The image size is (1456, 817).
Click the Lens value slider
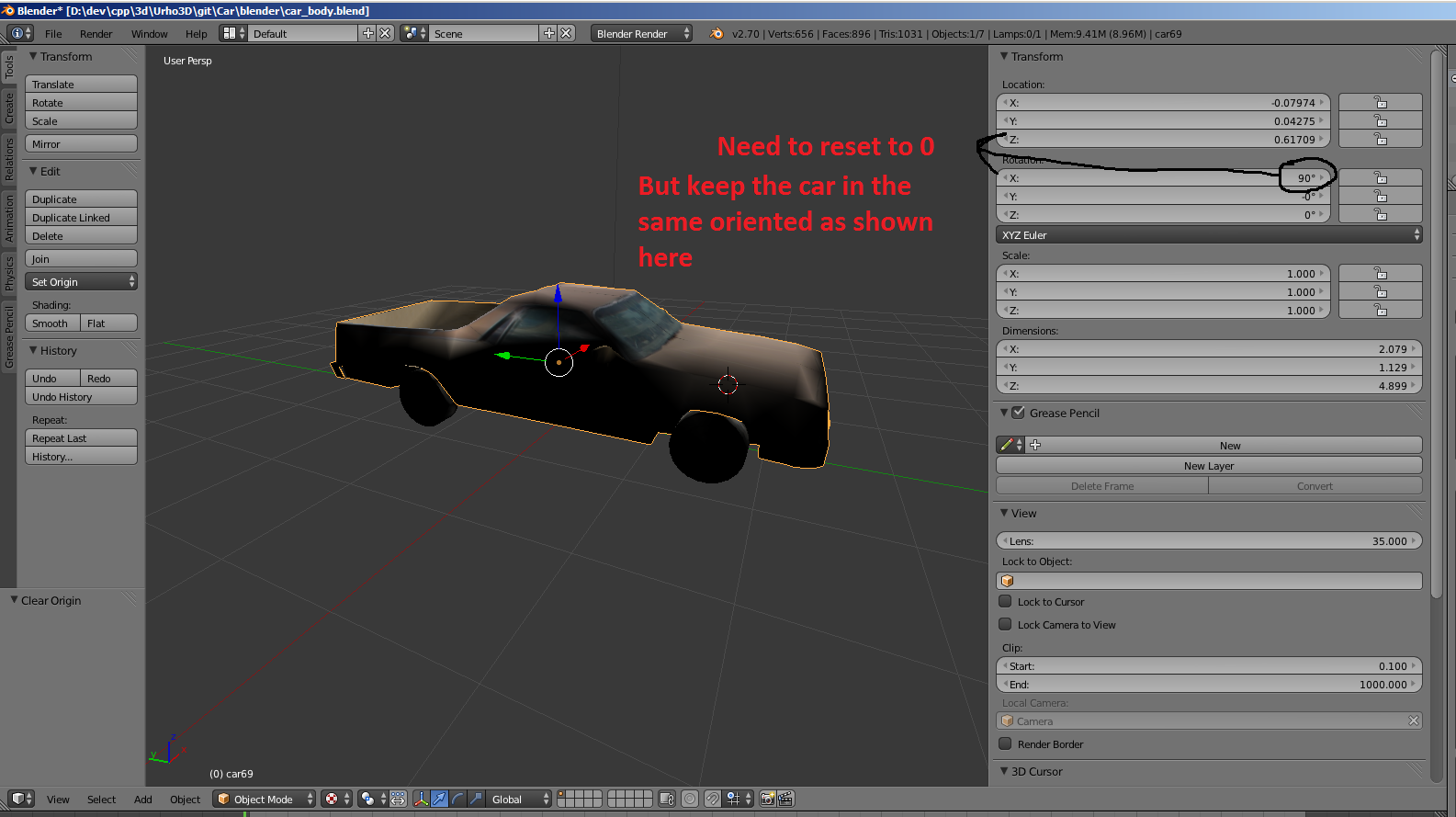point(1209,540)
